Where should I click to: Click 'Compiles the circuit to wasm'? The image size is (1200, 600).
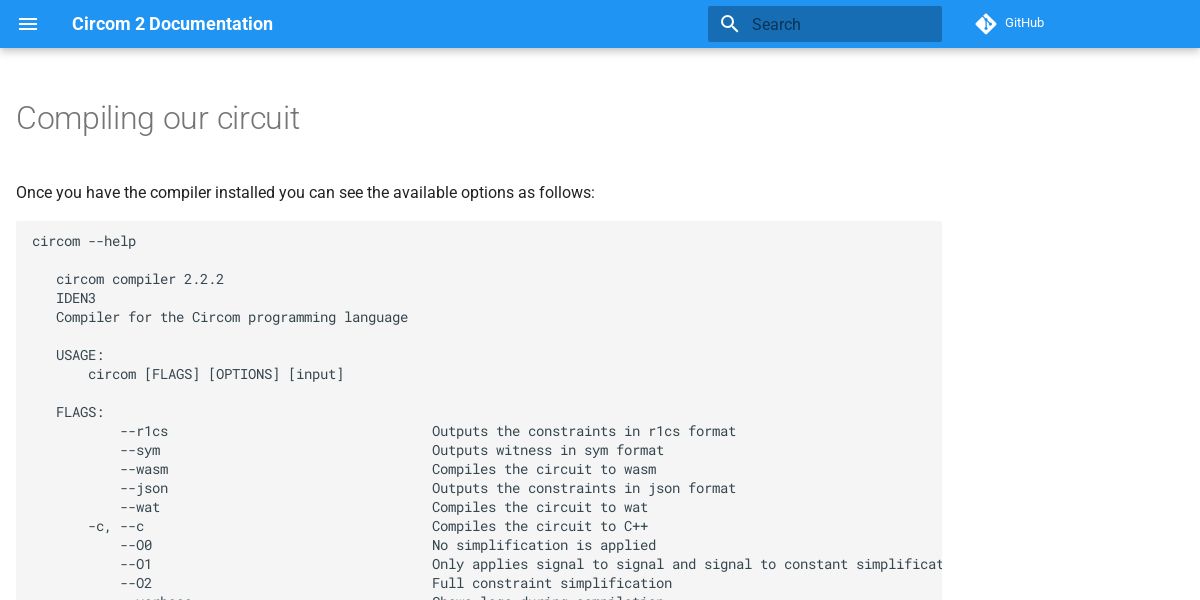[x=544, y=469]
